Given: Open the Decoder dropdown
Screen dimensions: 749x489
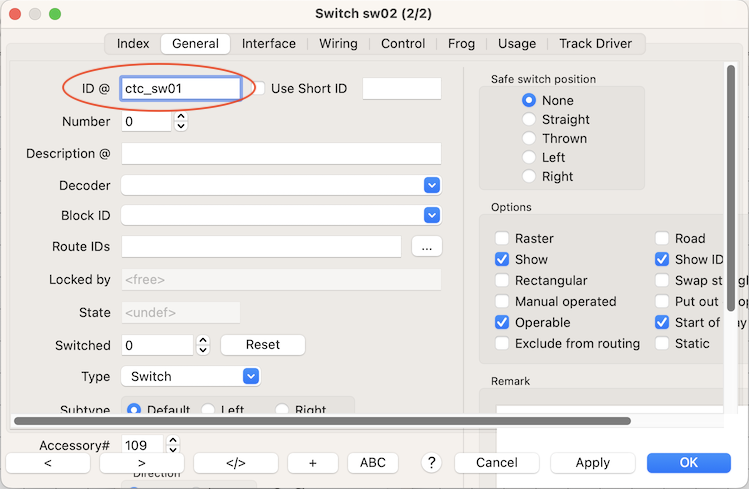Looking at the screenshot, I should tap(432, 185).
